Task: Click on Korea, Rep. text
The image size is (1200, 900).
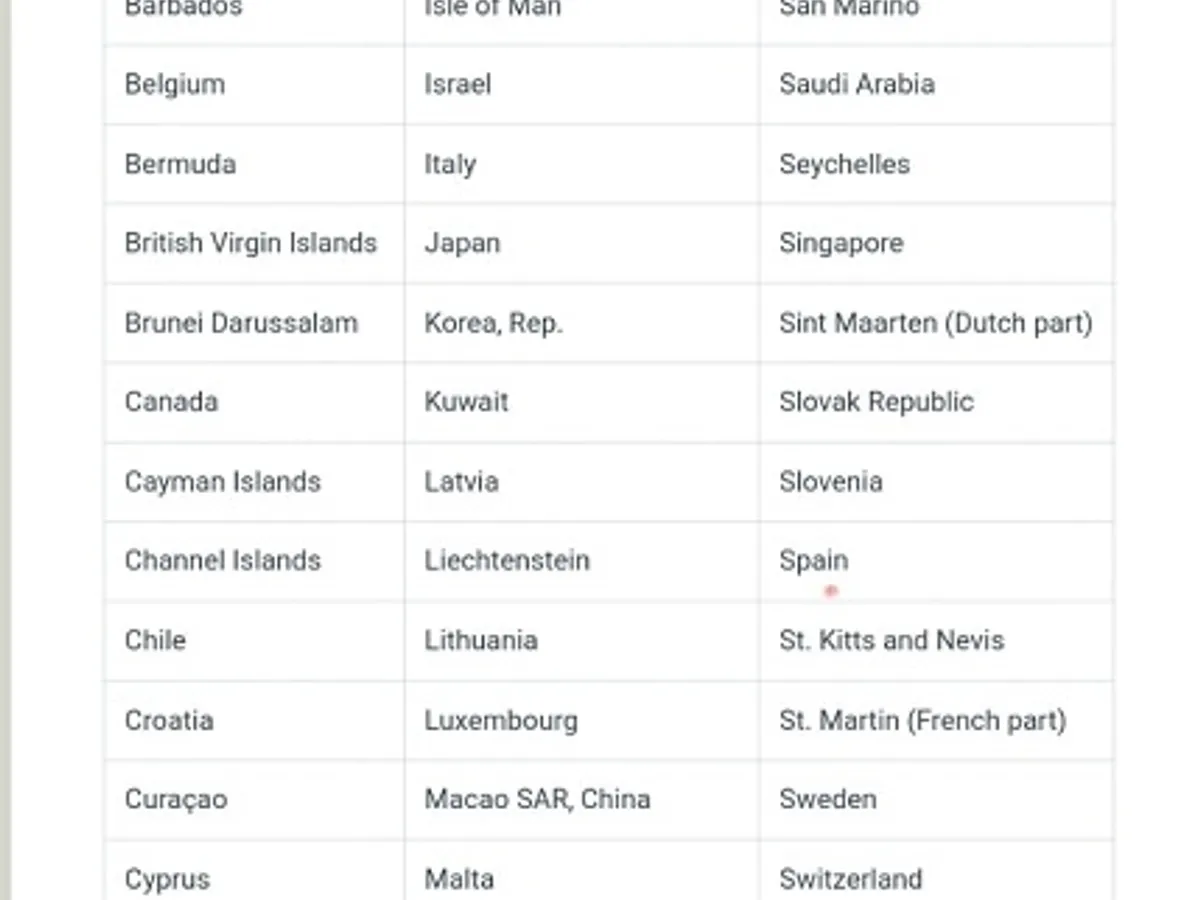Action: point(493,323)
